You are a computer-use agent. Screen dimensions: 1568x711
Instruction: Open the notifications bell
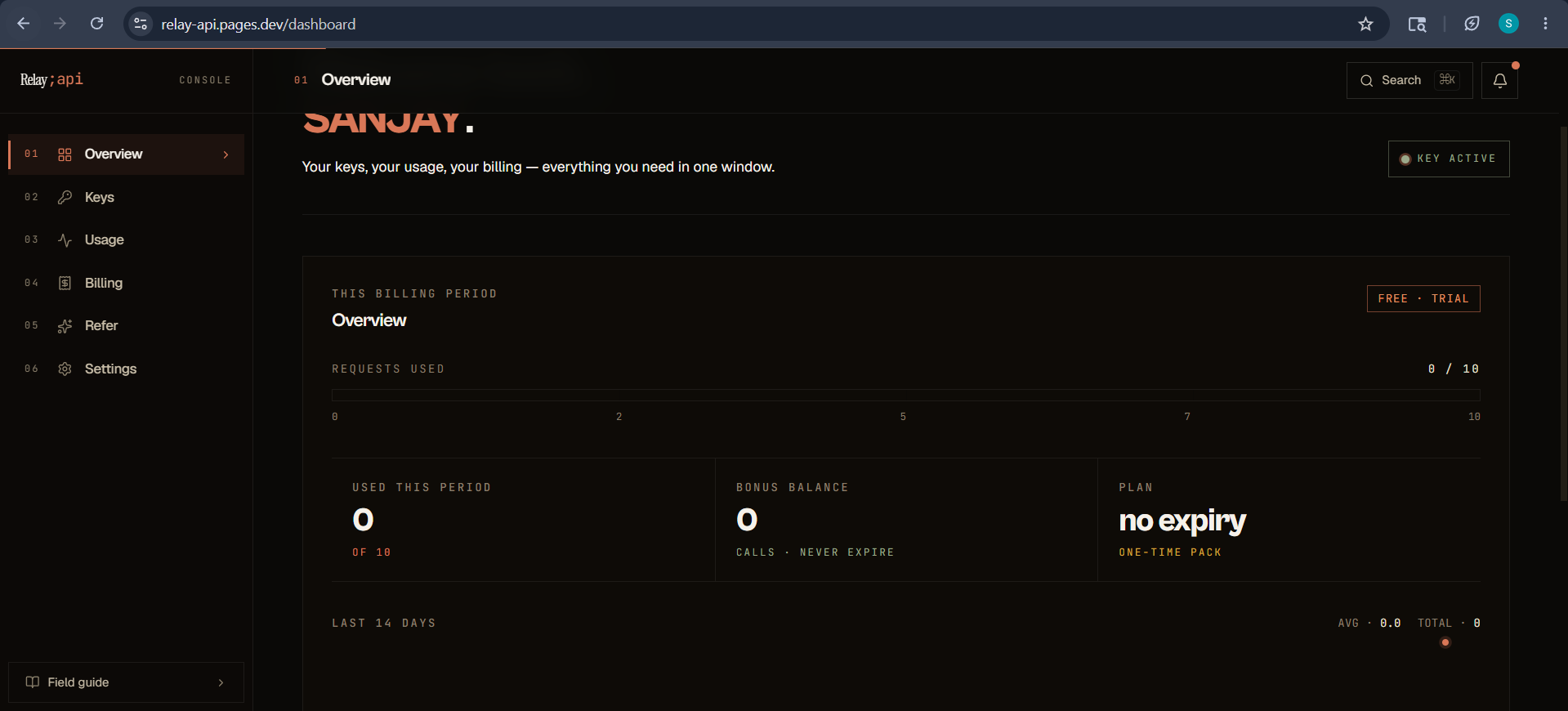pos(1499,80)
